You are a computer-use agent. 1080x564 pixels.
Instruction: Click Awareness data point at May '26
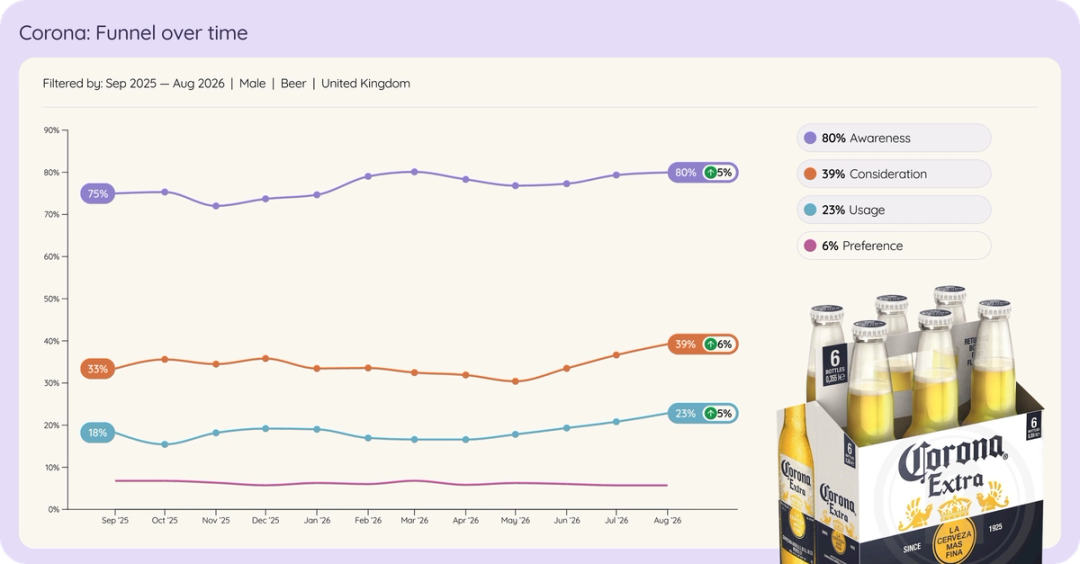coord(515,185)
